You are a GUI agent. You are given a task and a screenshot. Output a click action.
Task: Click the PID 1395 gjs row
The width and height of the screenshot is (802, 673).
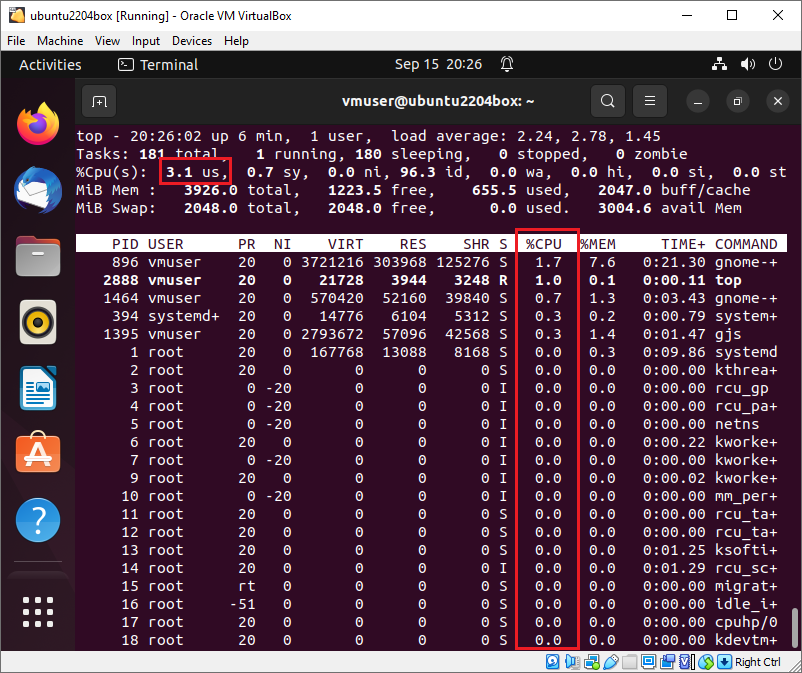pos(431,334)
